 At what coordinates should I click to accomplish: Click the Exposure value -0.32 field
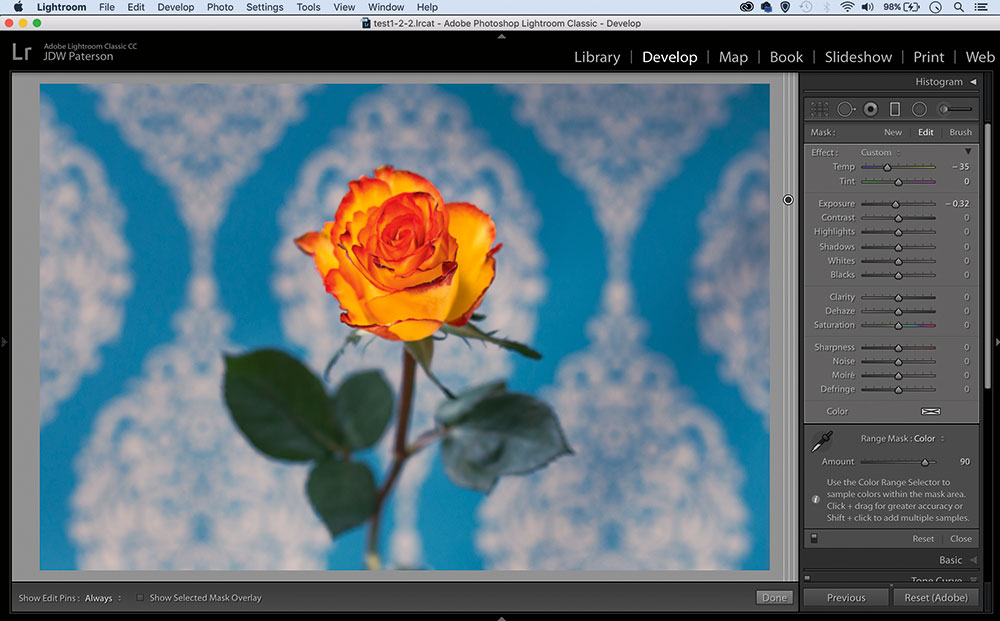point(957,204)
